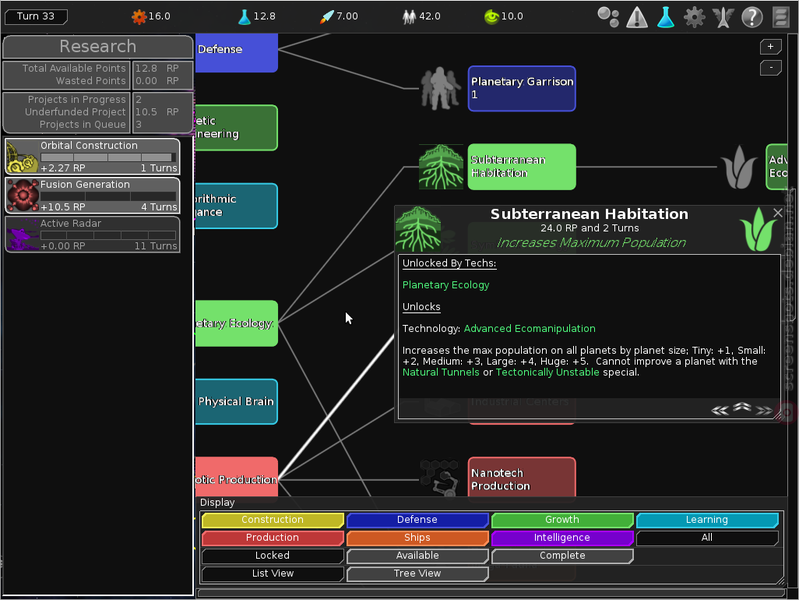
Task: Close the Subterranean Habitation popup
Action: tap(778, 213)
